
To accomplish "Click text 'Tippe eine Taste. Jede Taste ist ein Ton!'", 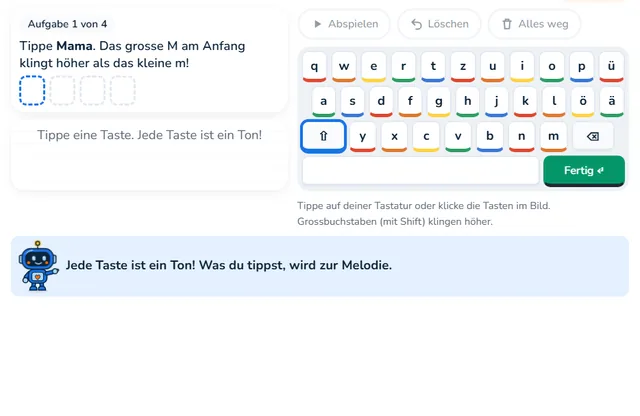I will (x=149, y=135).
